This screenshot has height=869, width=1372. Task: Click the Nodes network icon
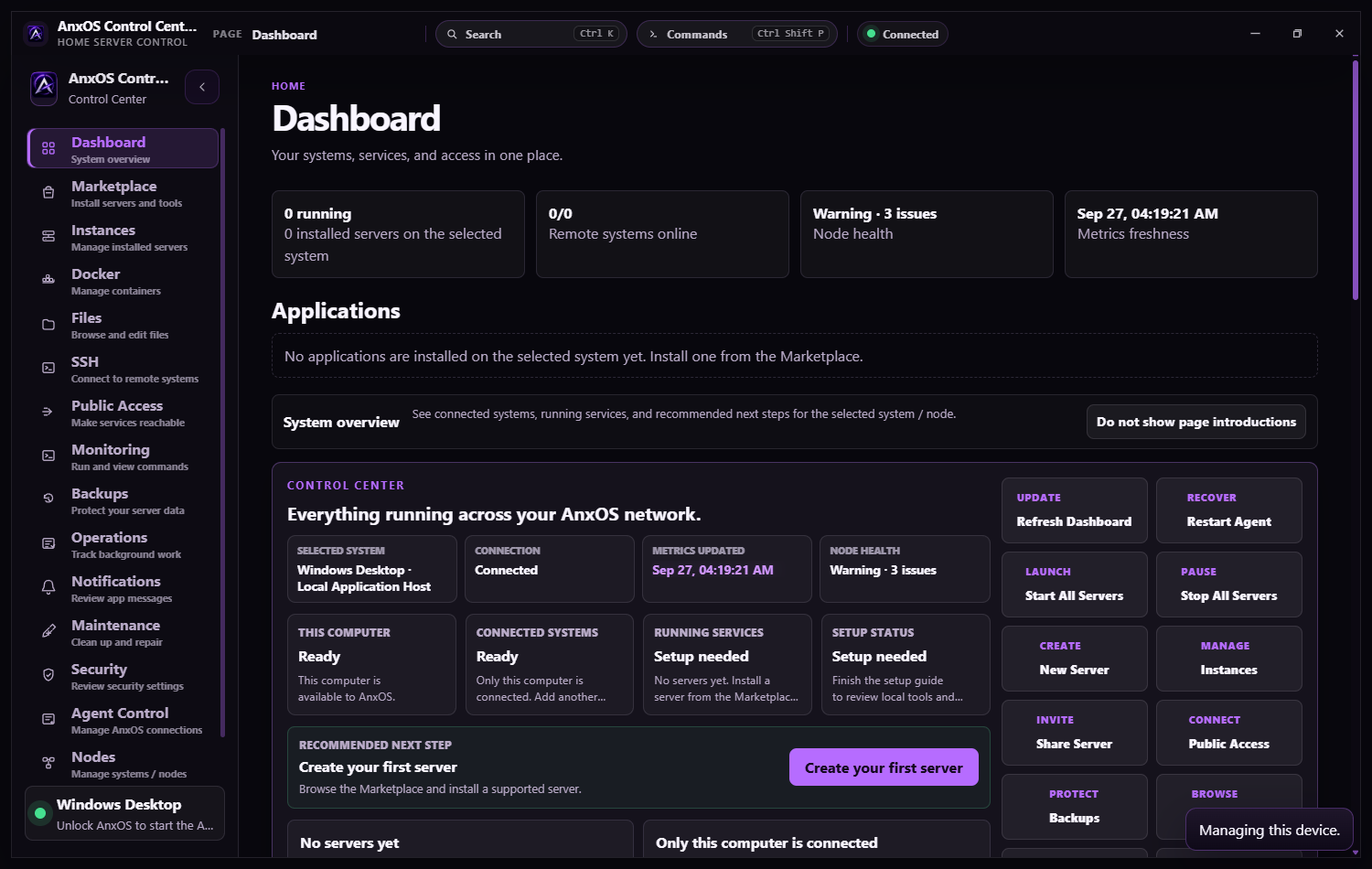pyautogui.click(x=48, y=763)
